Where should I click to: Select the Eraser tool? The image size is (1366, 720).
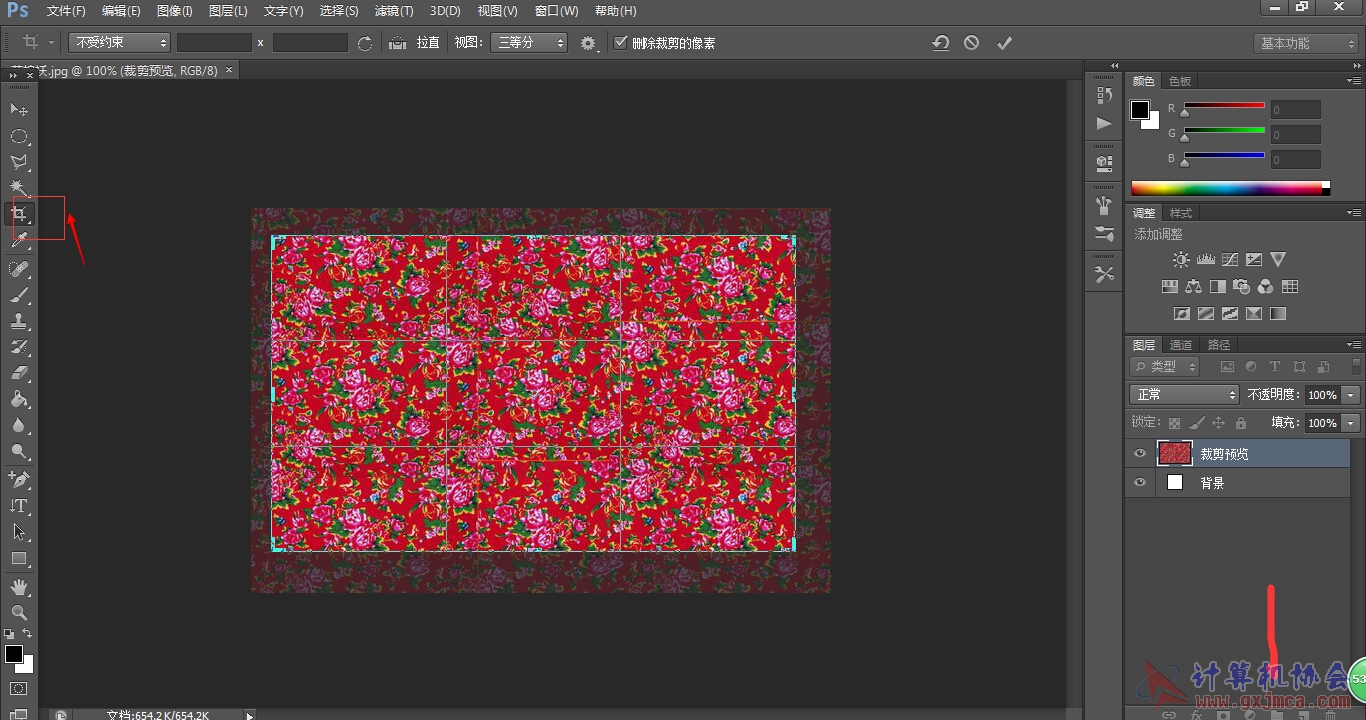tap(19, 373)
